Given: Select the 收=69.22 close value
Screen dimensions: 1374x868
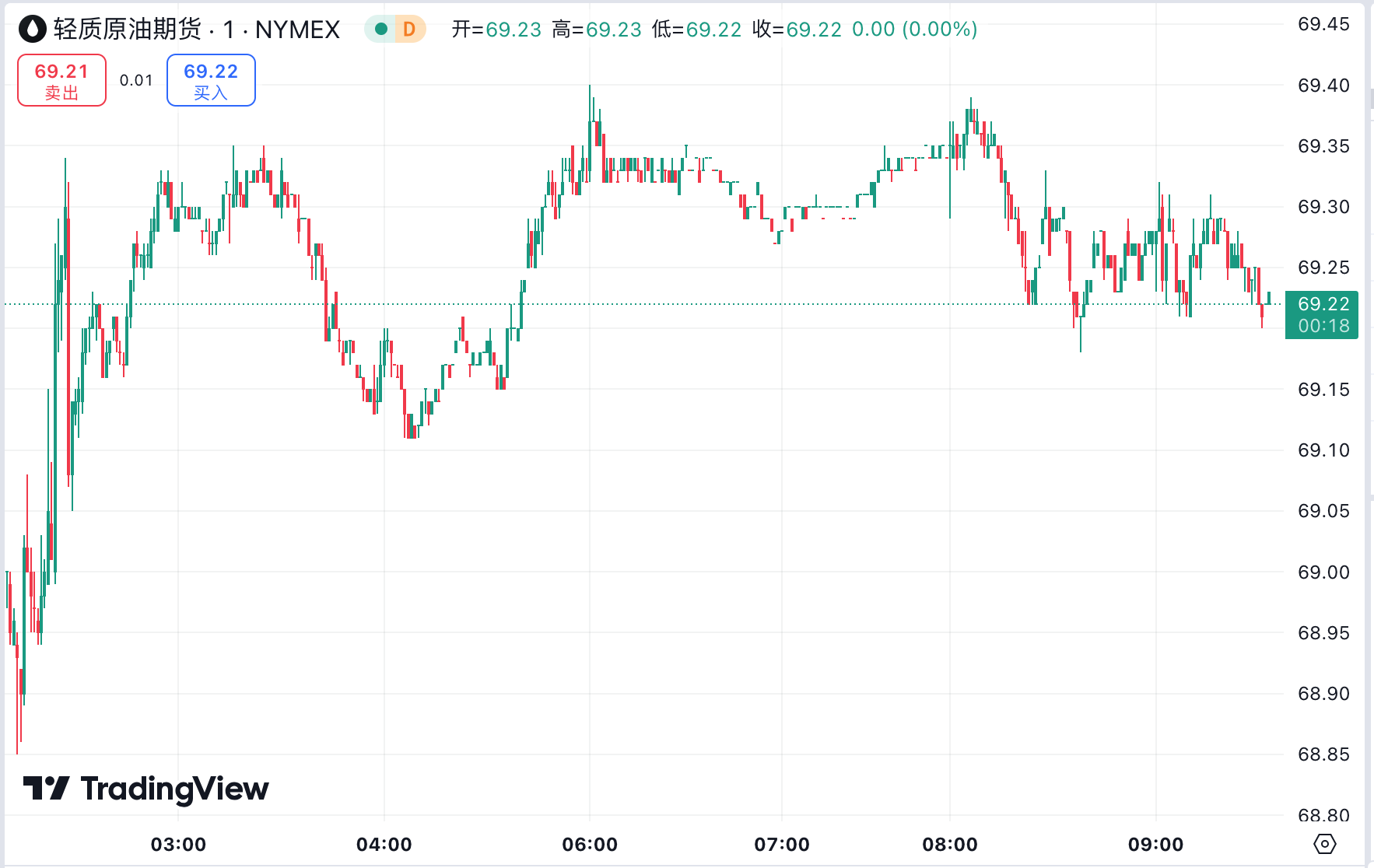Looking at the screenshot, I should (795, 28).
